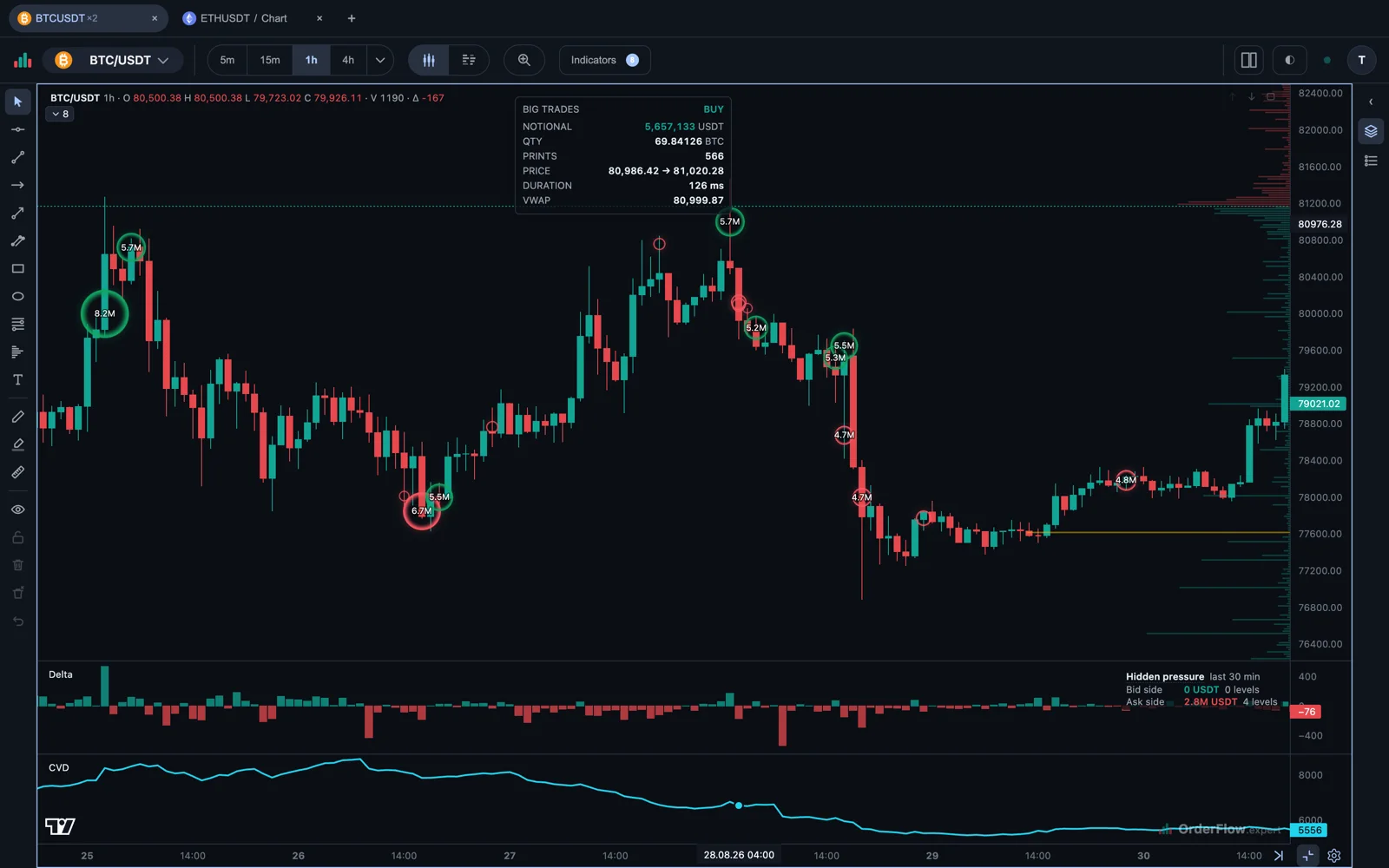Click the undo arrow in drawing toolbar
Image resolution: width=1389 pixels, height=868 pixels.
click(17, 621)
